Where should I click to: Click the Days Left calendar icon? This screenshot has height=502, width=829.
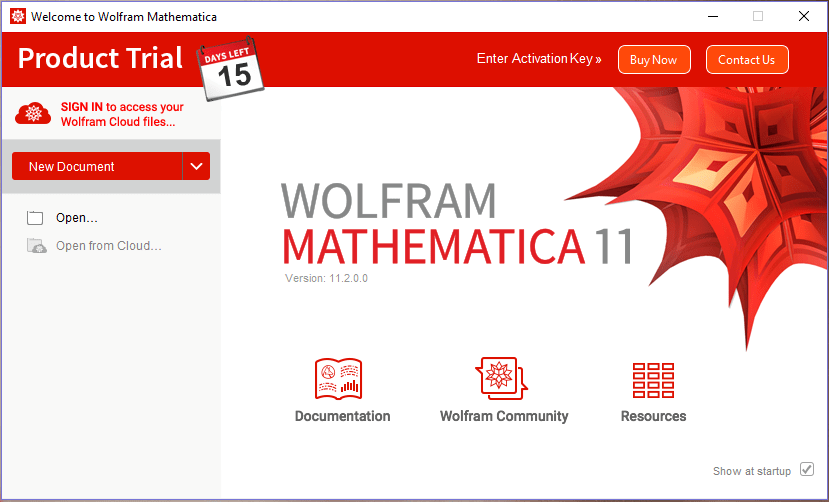point(231,69)
